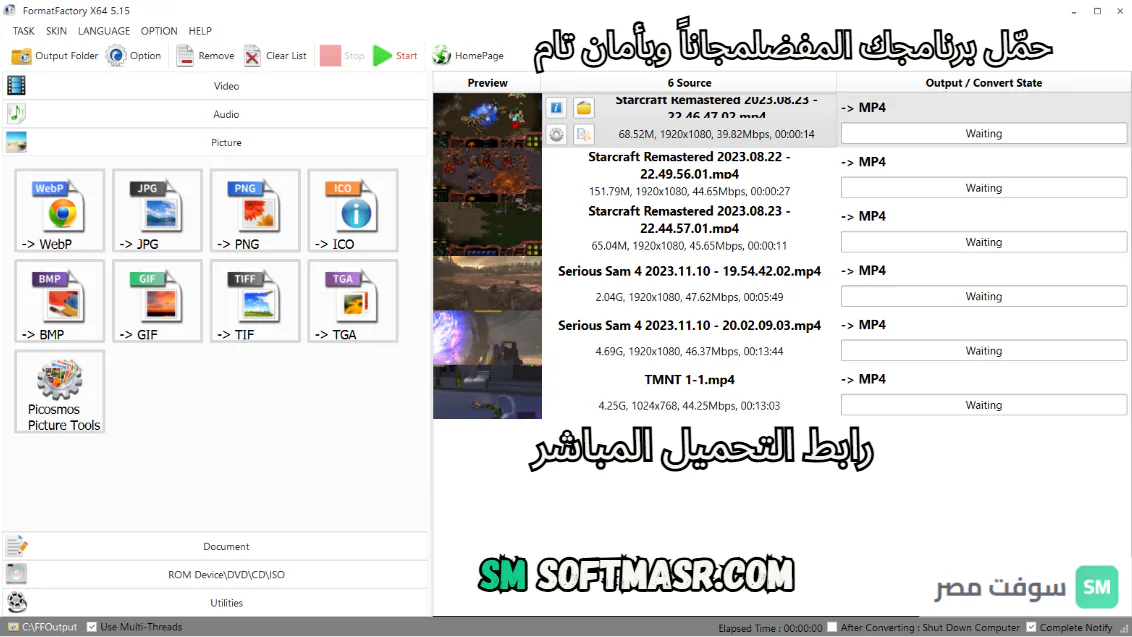
Task: Click the Picture category landscape icon
Action: click(x=16, y=142)
